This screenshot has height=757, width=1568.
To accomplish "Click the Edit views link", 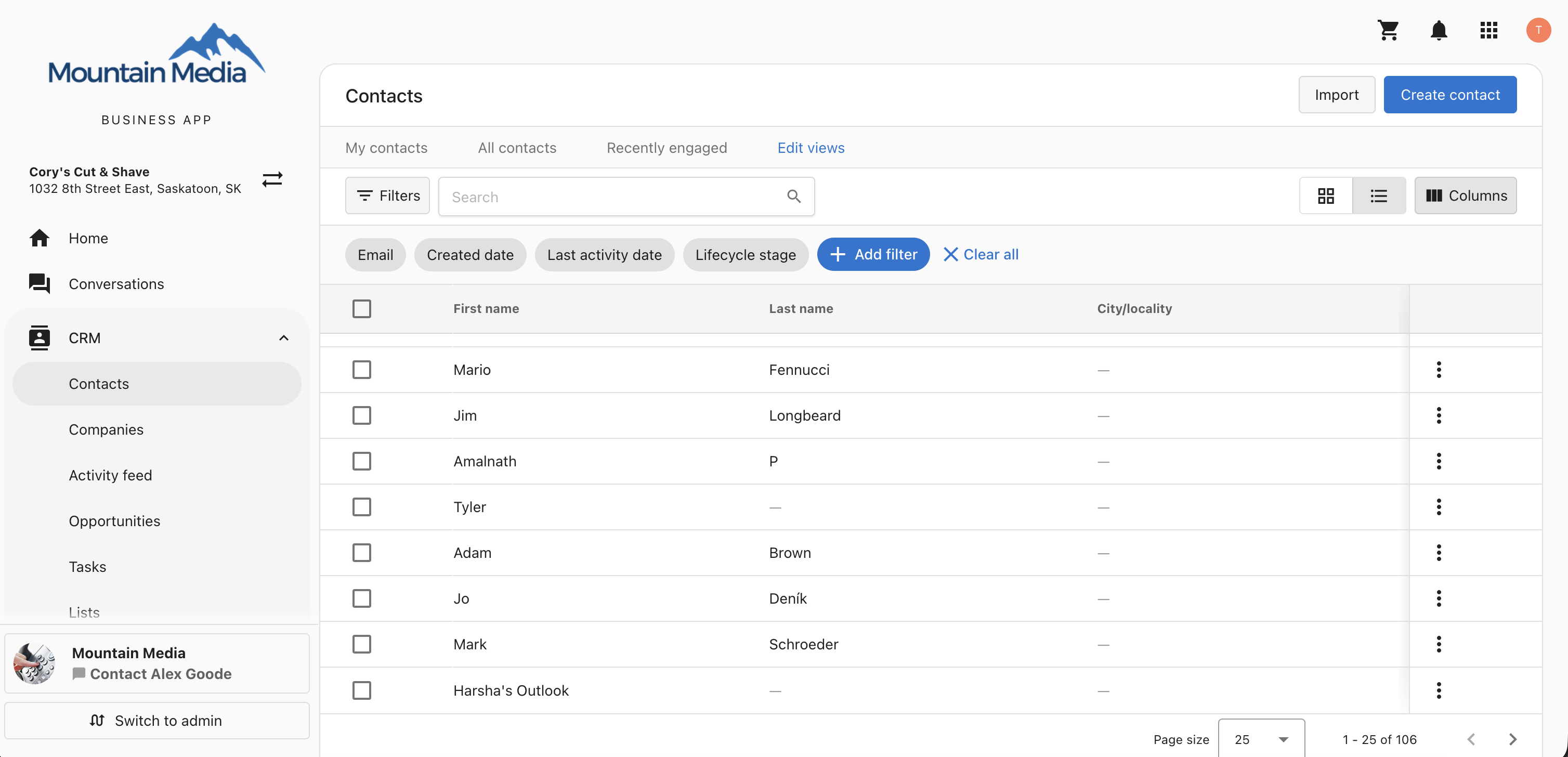I will 811,148.
